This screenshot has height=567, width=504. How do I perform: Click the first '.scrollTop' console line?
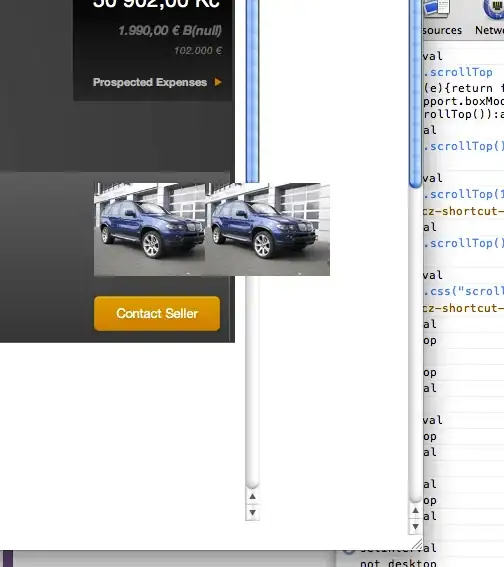tap(458, 72)
